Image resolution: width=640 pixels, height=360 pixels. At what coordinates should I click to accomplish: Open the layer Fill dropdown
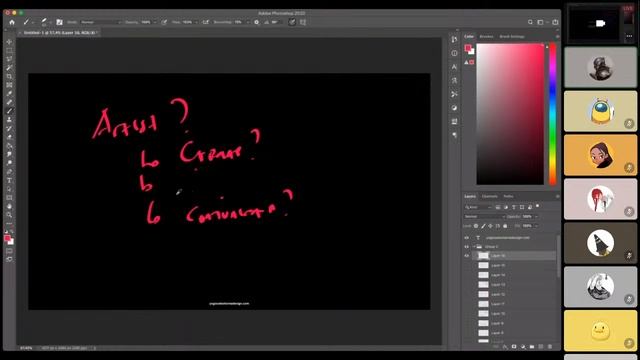coord(536,226)
